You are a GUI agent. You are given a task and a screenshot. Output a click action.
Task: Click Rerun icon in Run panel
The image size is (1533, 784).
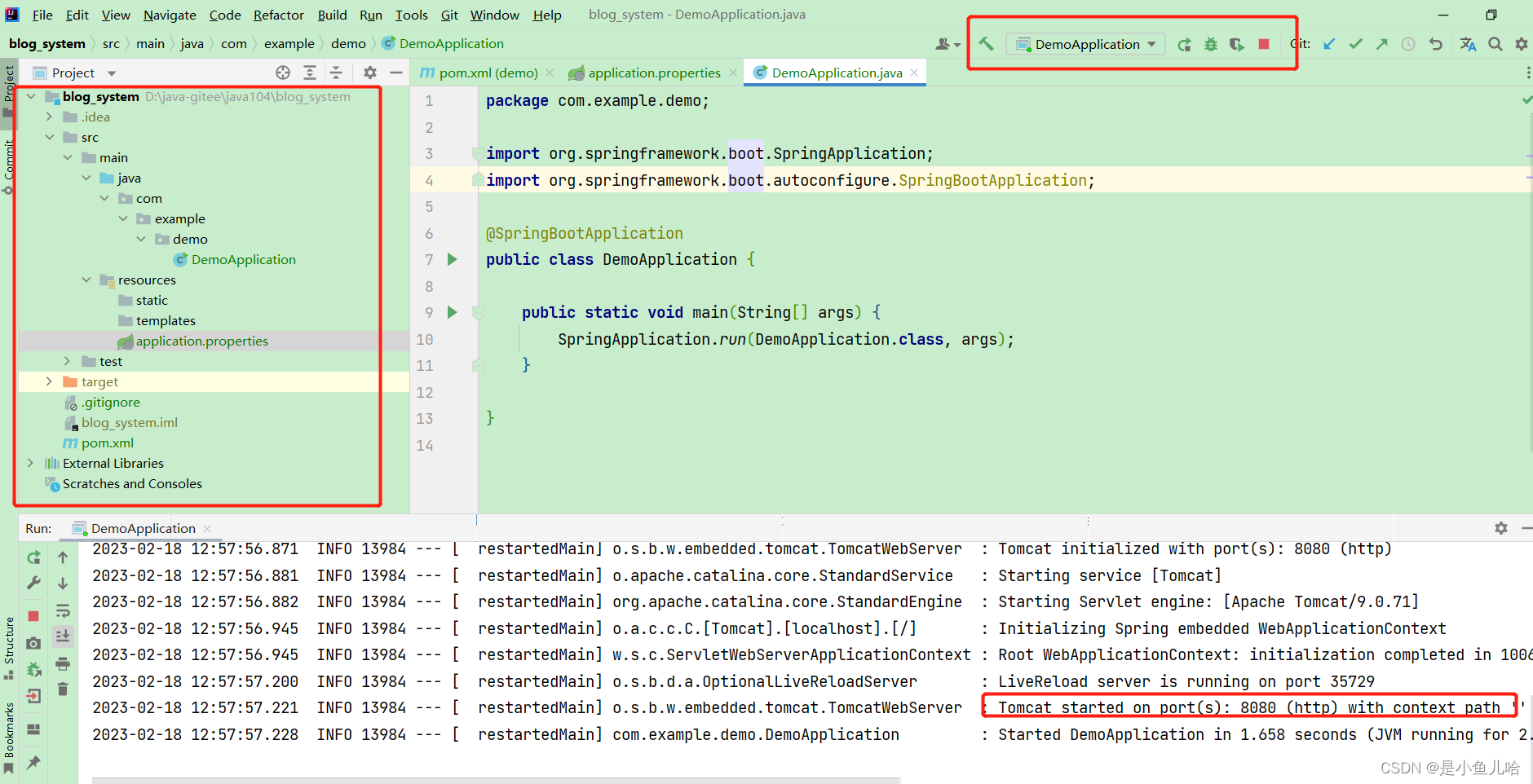pyautogui.click(x=33, y=557)
